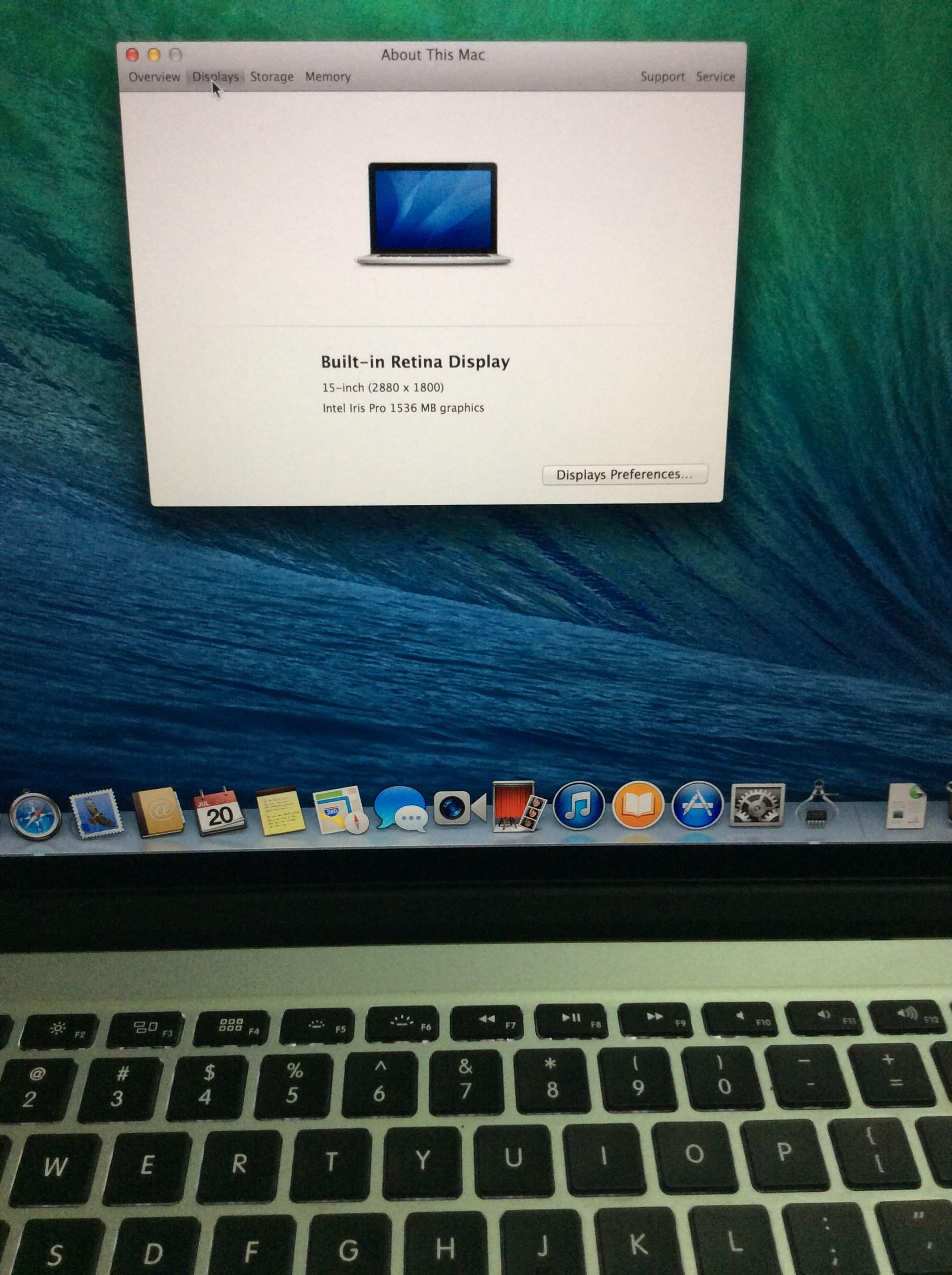Close the About This Mac window
This screenshot has width=952, height=1275.
[132, 55]
